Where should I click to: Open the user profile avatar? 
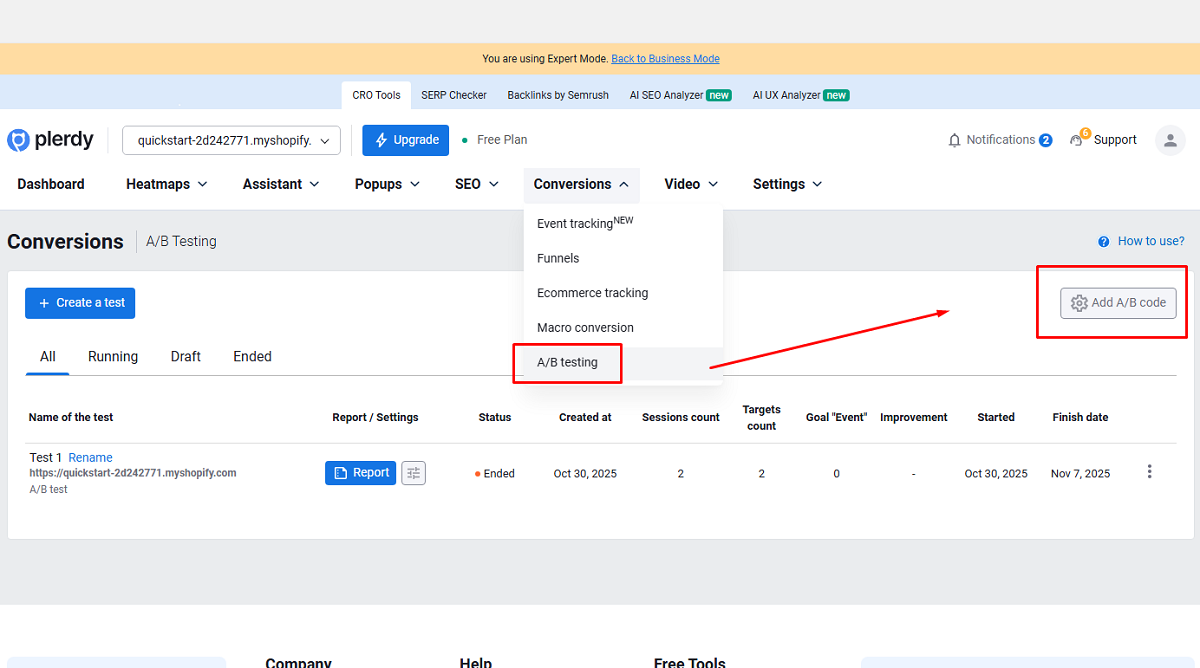tap(1170, 140)
